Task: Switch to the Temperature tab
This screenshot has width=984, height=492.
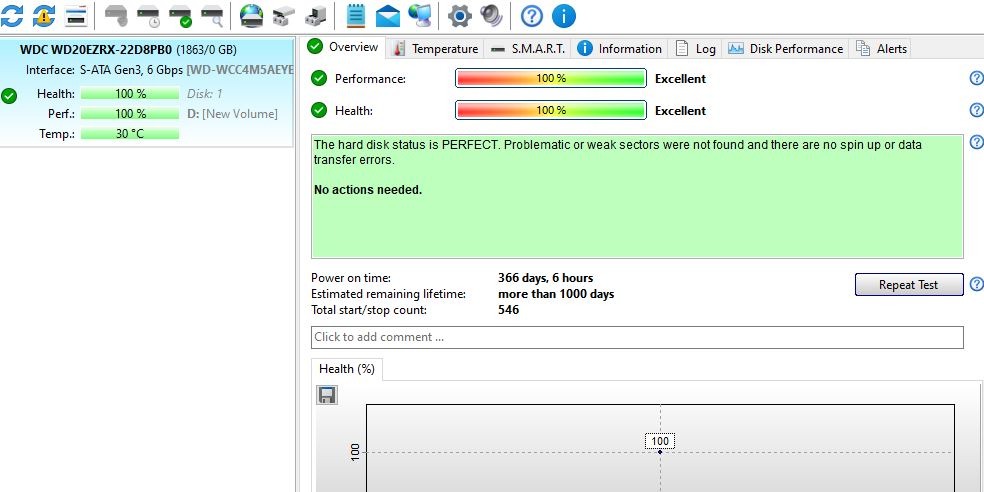Action: click(x=436, y=48)
